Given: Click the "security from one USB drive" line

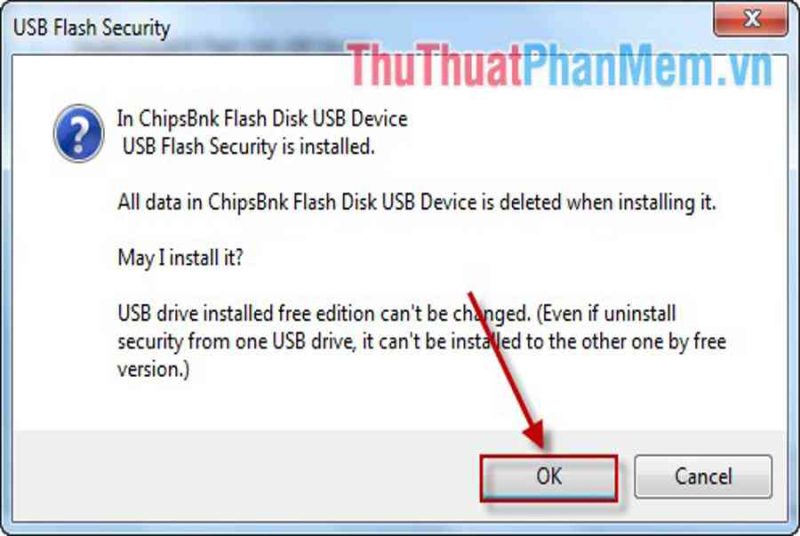Looking at the screenshot, I should click(x=421, y=341).
